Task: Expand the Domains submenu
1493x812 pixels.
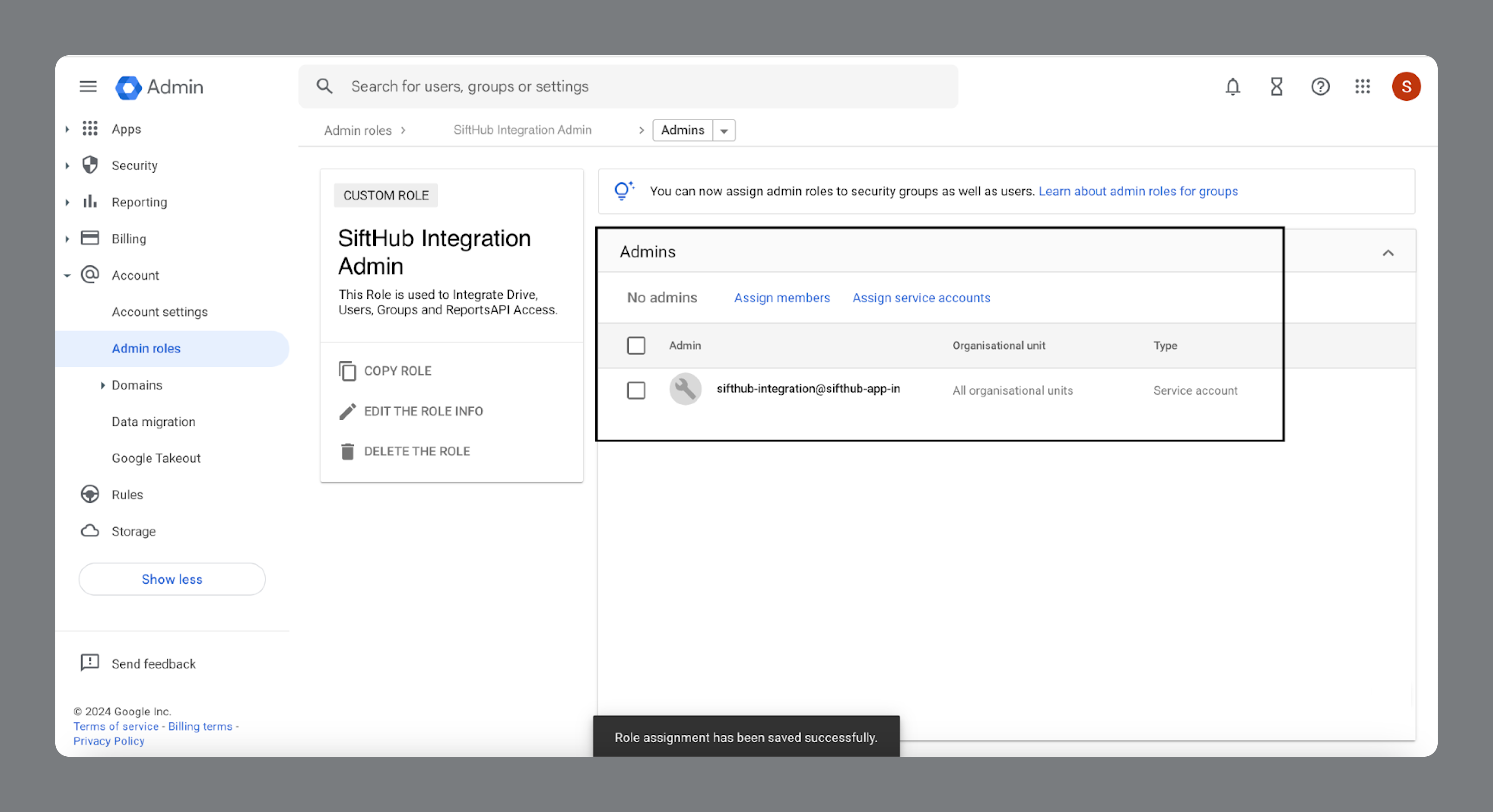Action: tap(102, 385)
